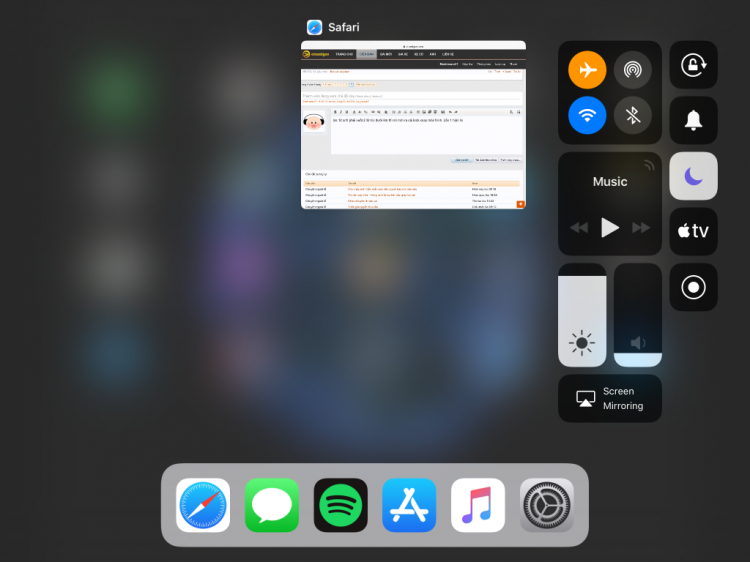Adjust volume slider

pos(638,315)
